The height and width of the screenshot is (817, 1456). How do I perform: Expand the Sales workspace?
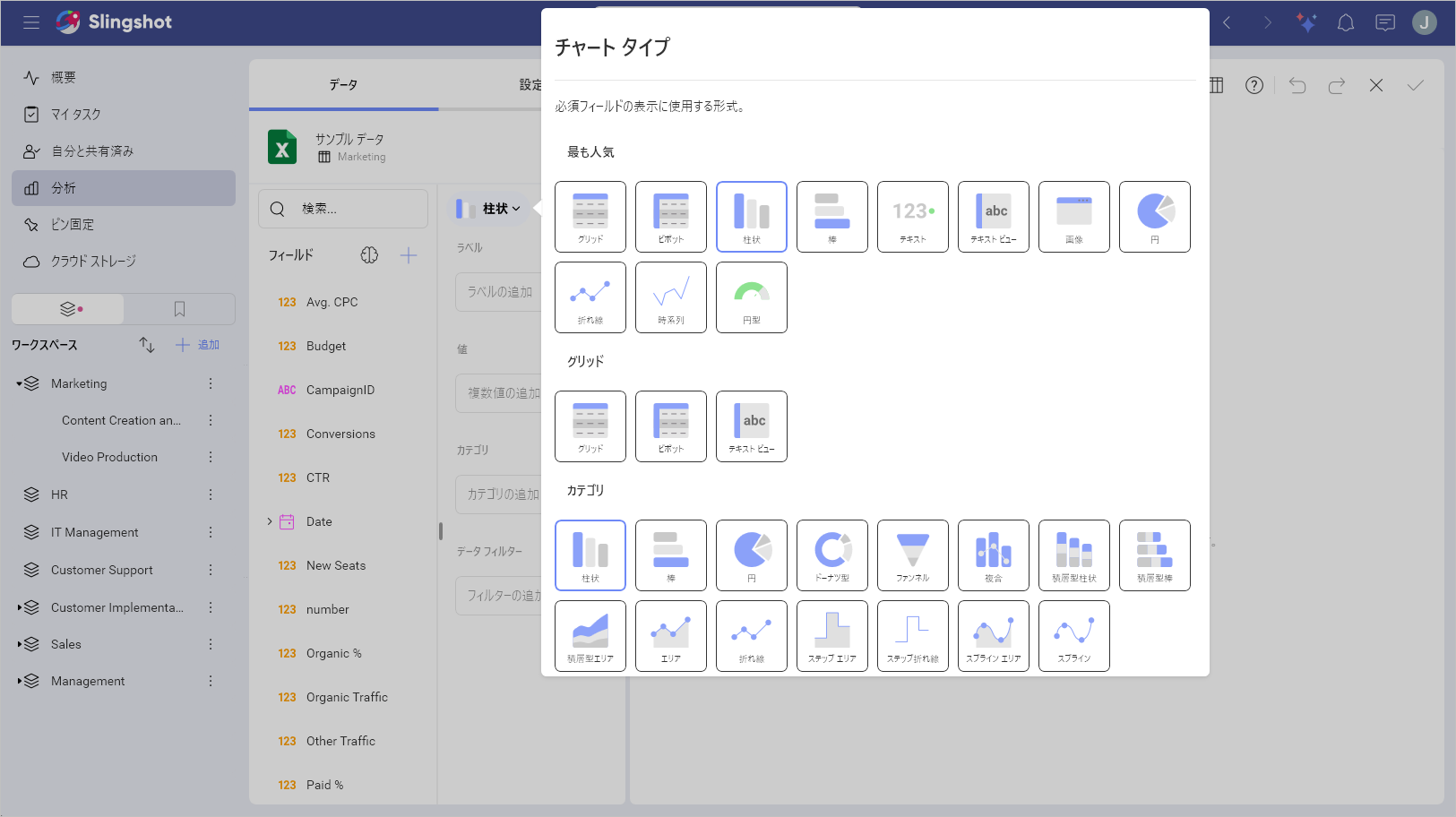coord(19,644)
